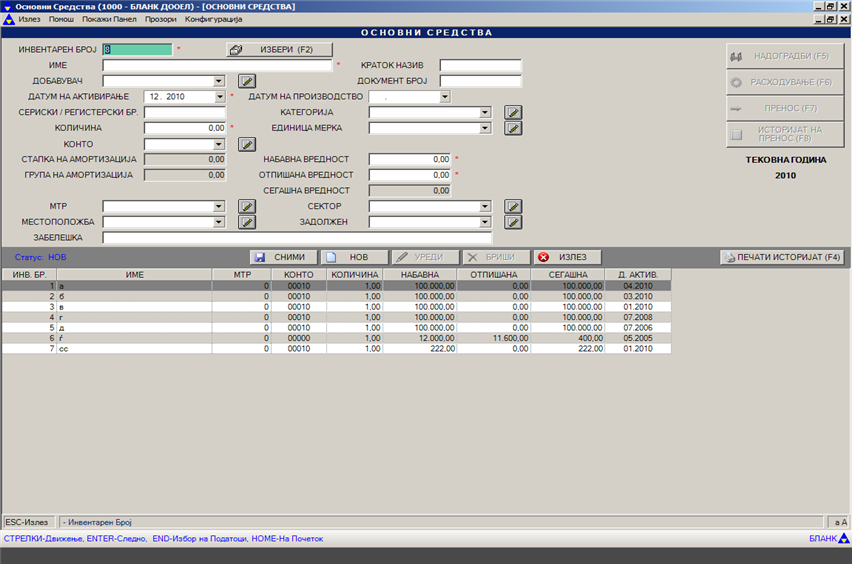Click into the ИМЕ text field
The image size is (852, 564).
coord(217,65)
